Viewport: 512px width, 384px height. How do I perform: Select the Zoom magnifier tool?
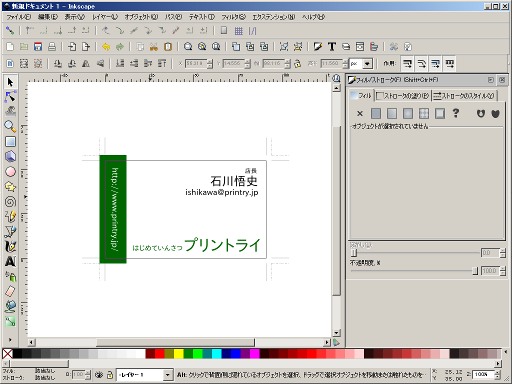click(x=10, y=127)
